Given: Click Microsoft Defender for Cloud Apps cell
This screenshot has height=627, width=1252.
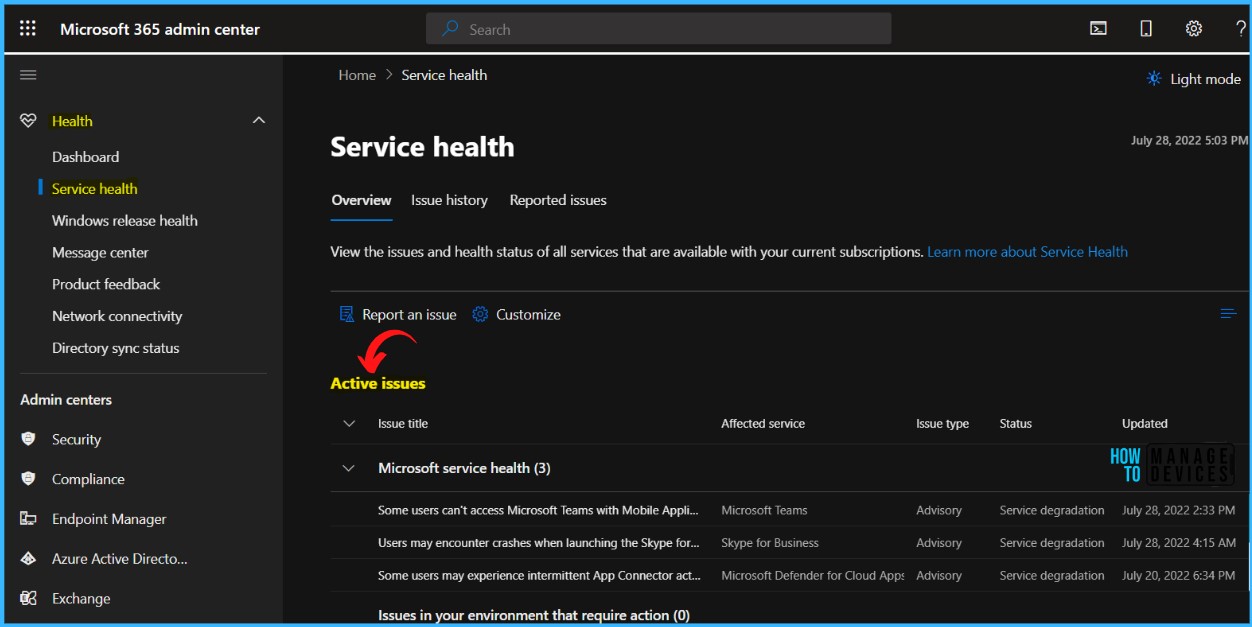Looking at the screenshot, I should 813,576.
